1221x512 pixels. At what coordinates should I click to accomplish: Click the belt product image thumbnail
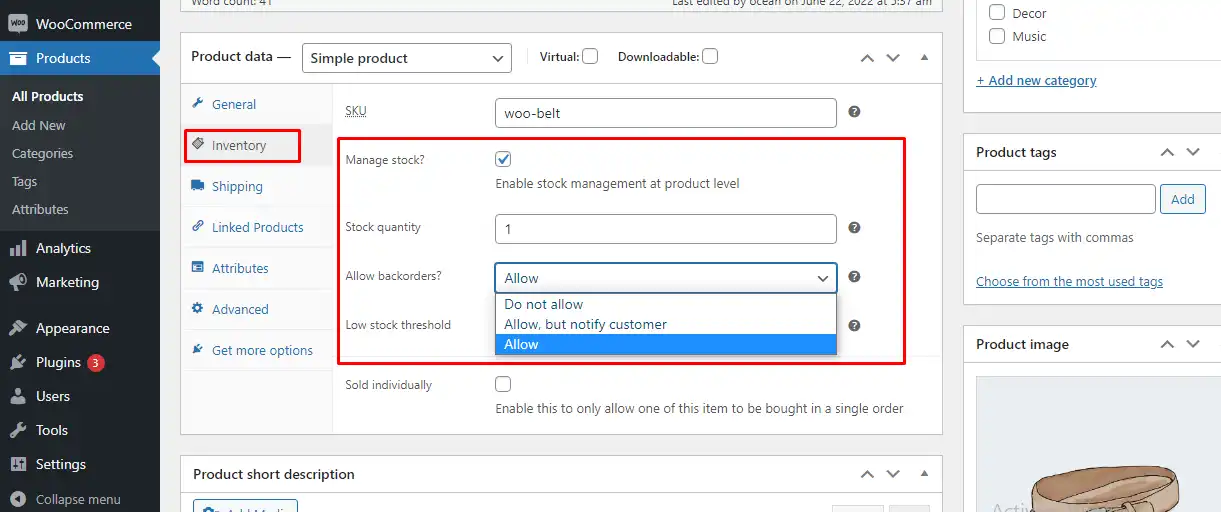click(1098, 444)
